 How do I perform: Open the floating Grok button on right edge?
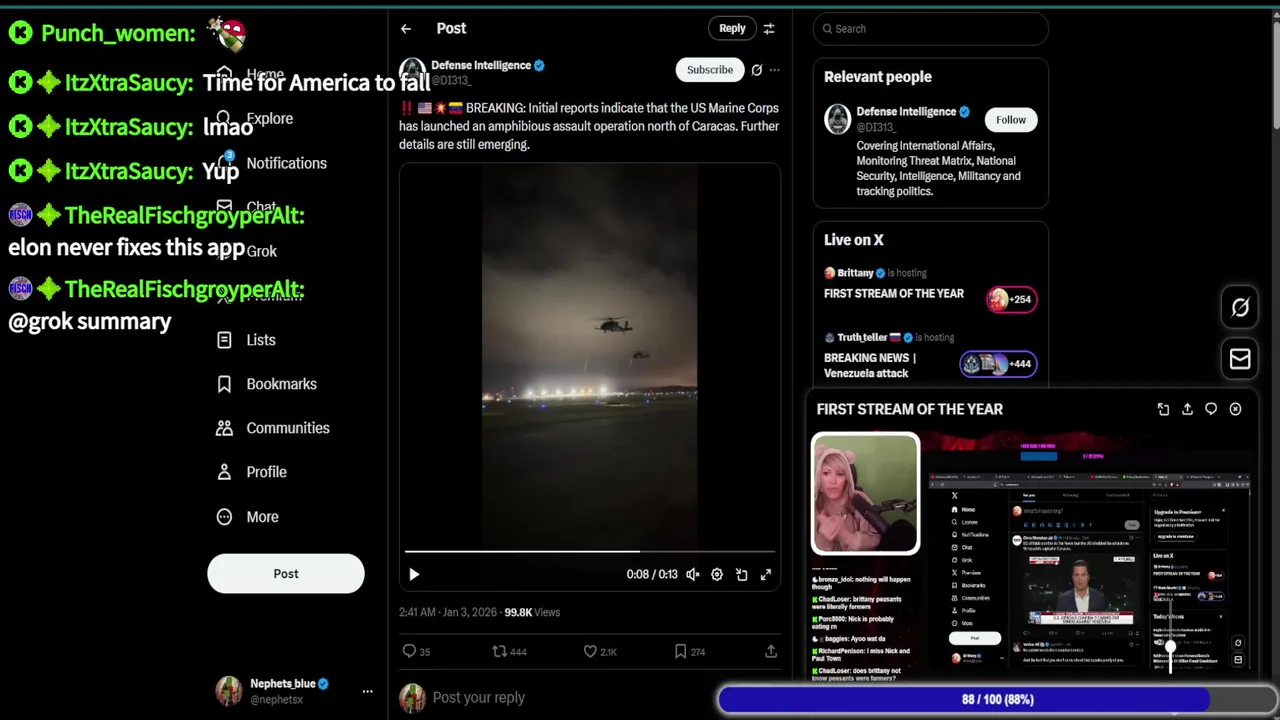point(1240,307)
